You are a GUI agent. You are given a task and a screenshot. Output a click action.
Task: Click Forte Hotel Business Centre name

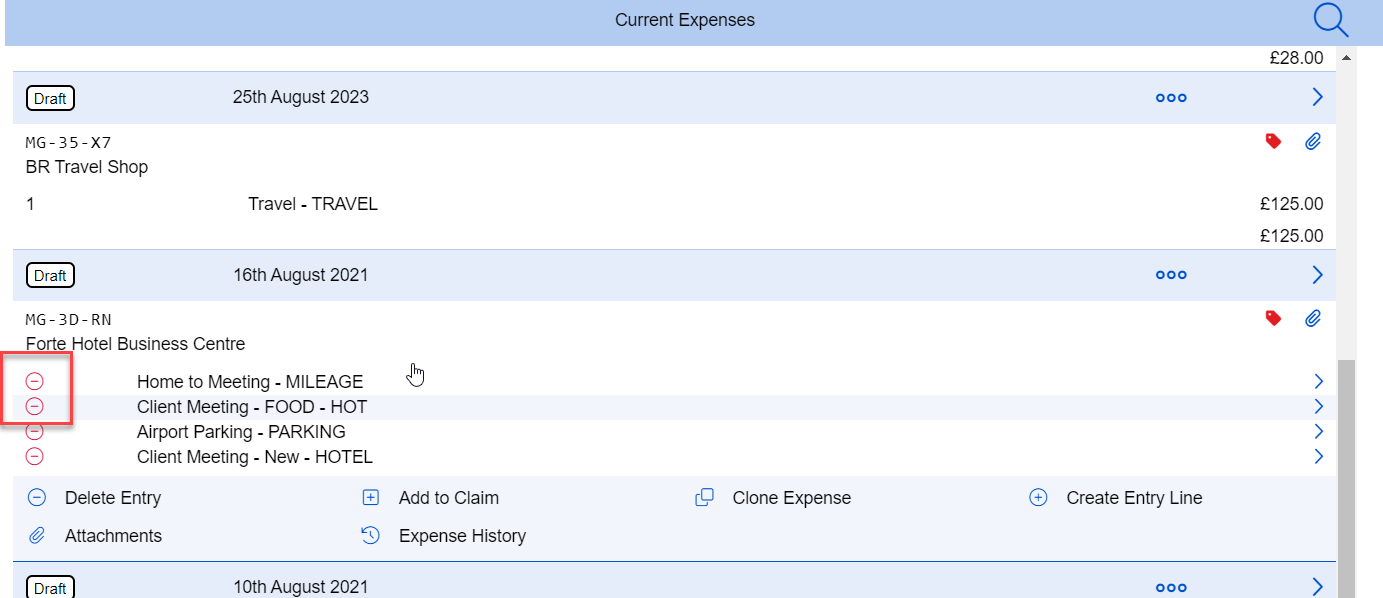click(135, 344)
